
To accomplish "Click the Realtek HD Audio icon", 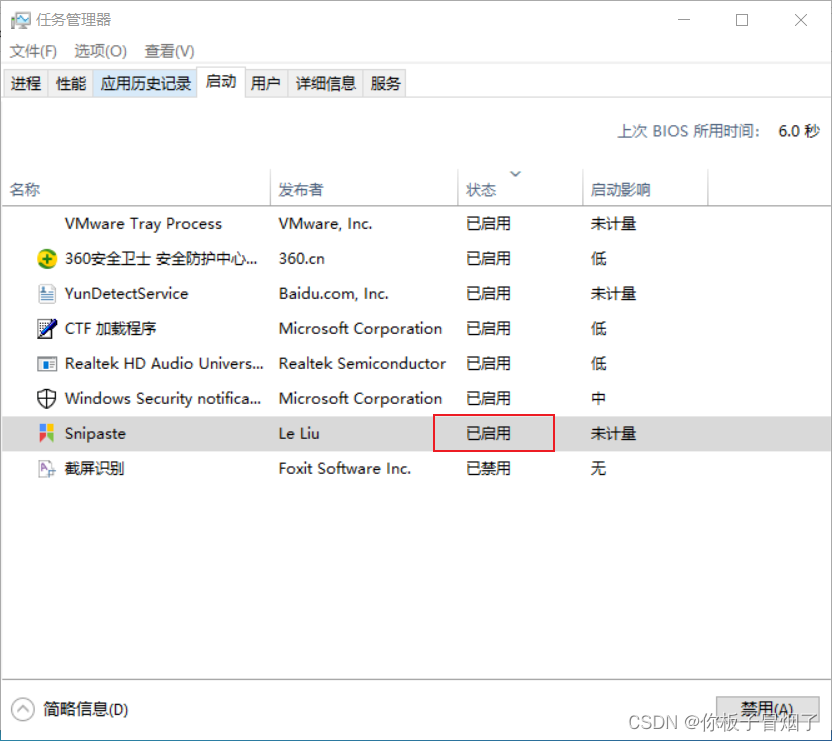I will (47, 364).
